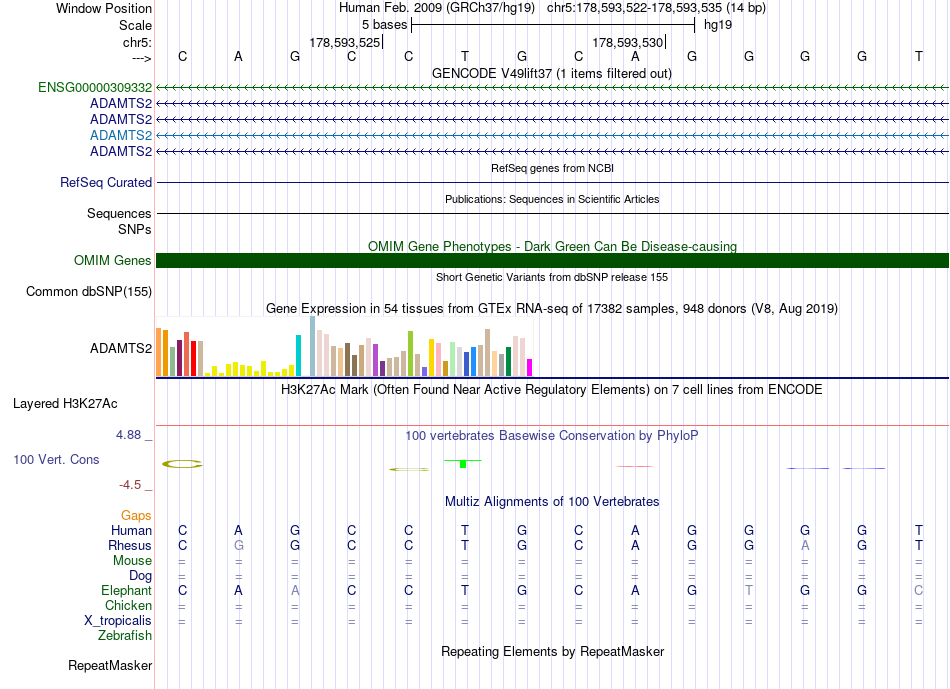Click the Elephant species row label

coord(127,590)
